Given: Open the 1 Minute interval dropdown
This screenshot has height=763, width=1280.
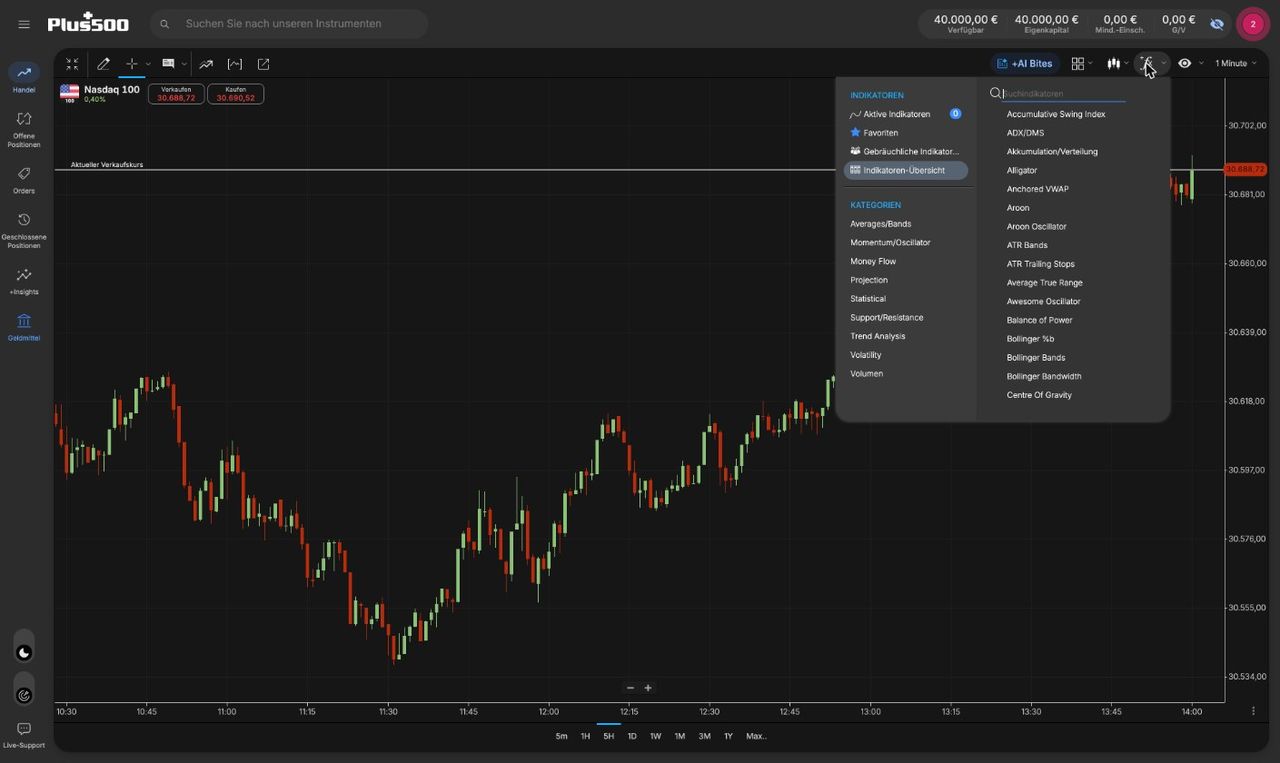Looking at the screenshot, I should [x=1236, y=63].
